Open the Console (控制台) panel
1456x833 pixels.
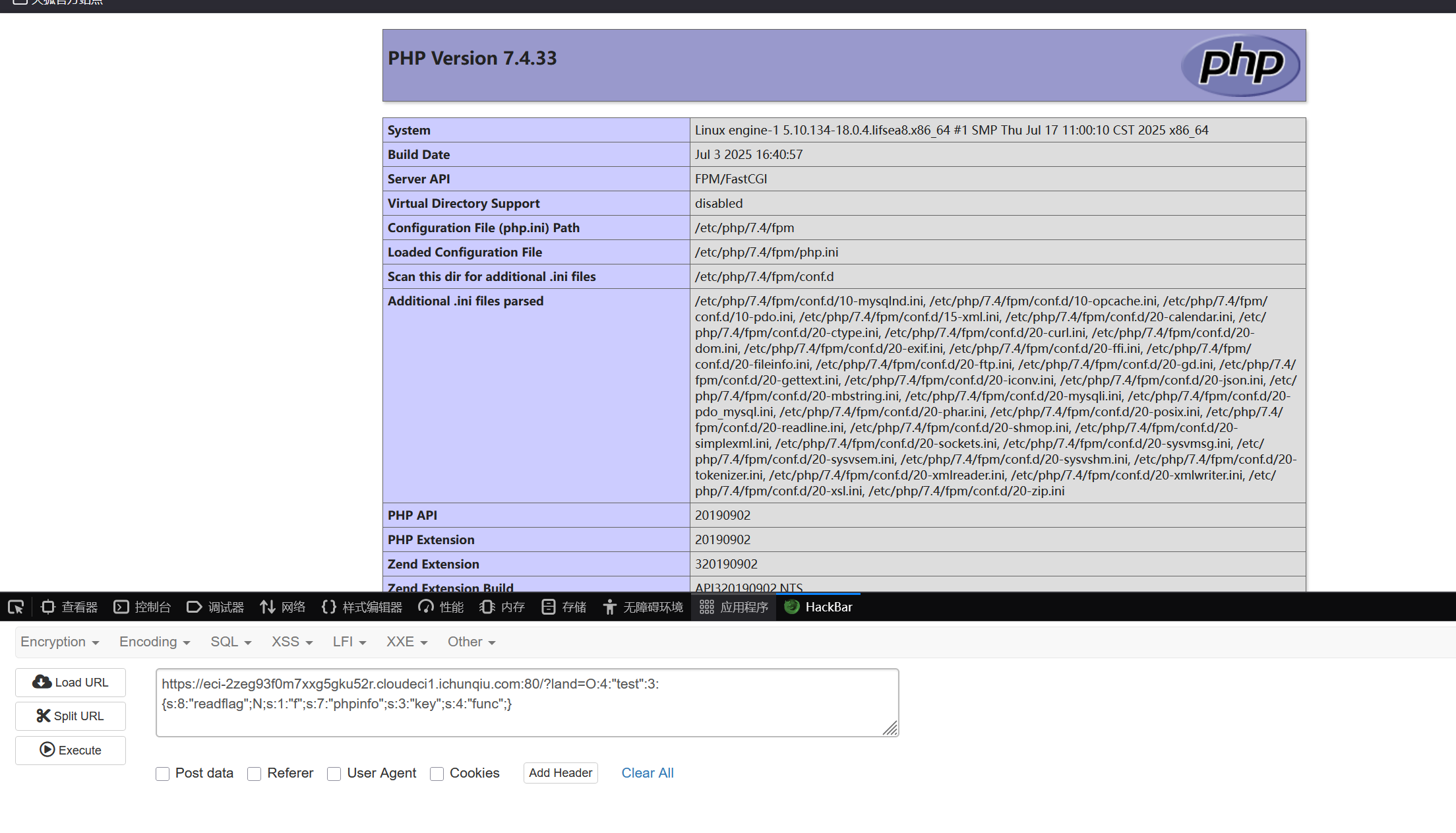[x=142, y=607]
